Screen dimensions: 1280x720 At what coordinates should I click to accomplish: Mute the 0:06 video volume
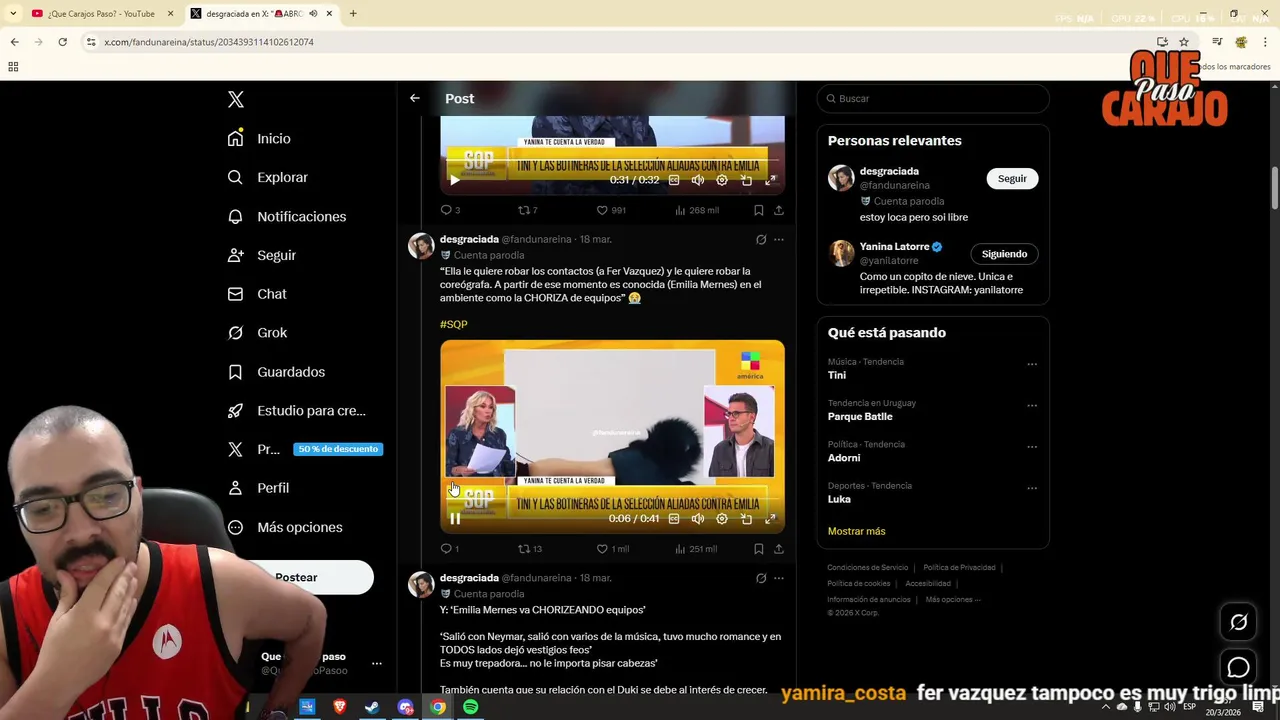pyautogui.click(x=698, y=519)
